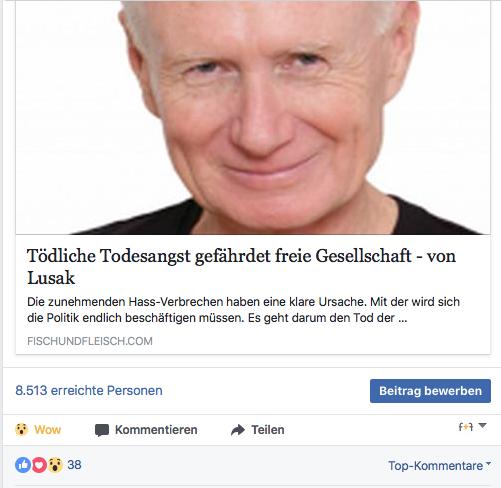Click the small caret after Top-Kommentare

pyautogui.click(x=488, y=464)
